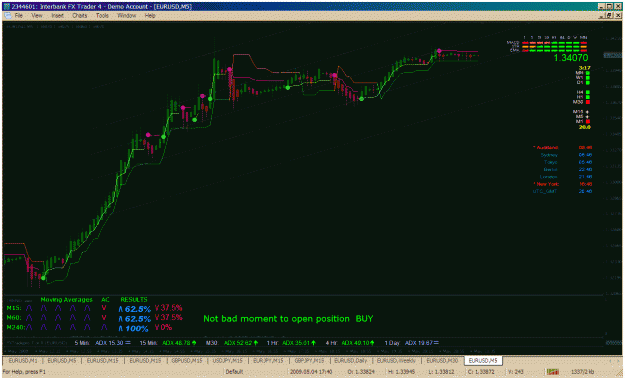The image size is (625, 378).
Task: Click the chart document icon beside File
Action: 8,16
